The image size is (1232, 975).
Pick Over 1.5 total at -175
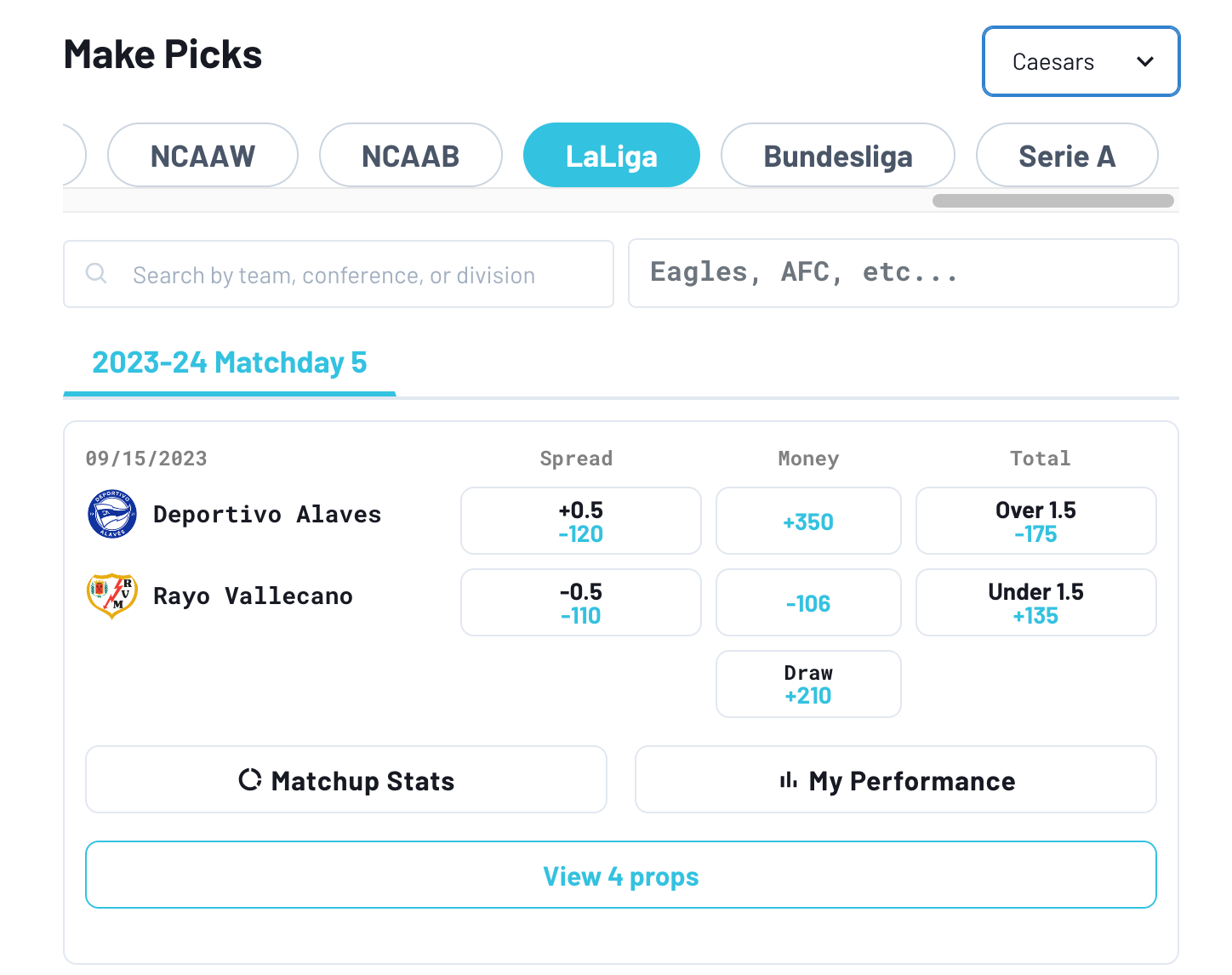(1035, 521)
